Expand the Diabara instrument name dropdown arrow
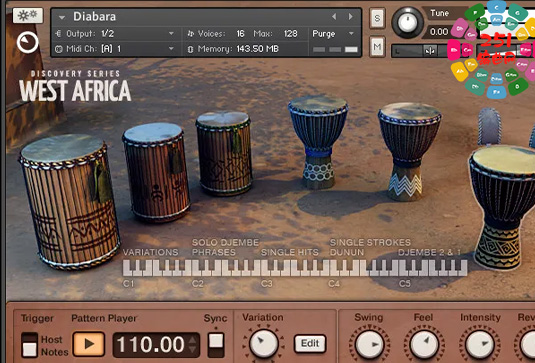This screenshot has height=363, width=535. point(62,17)
